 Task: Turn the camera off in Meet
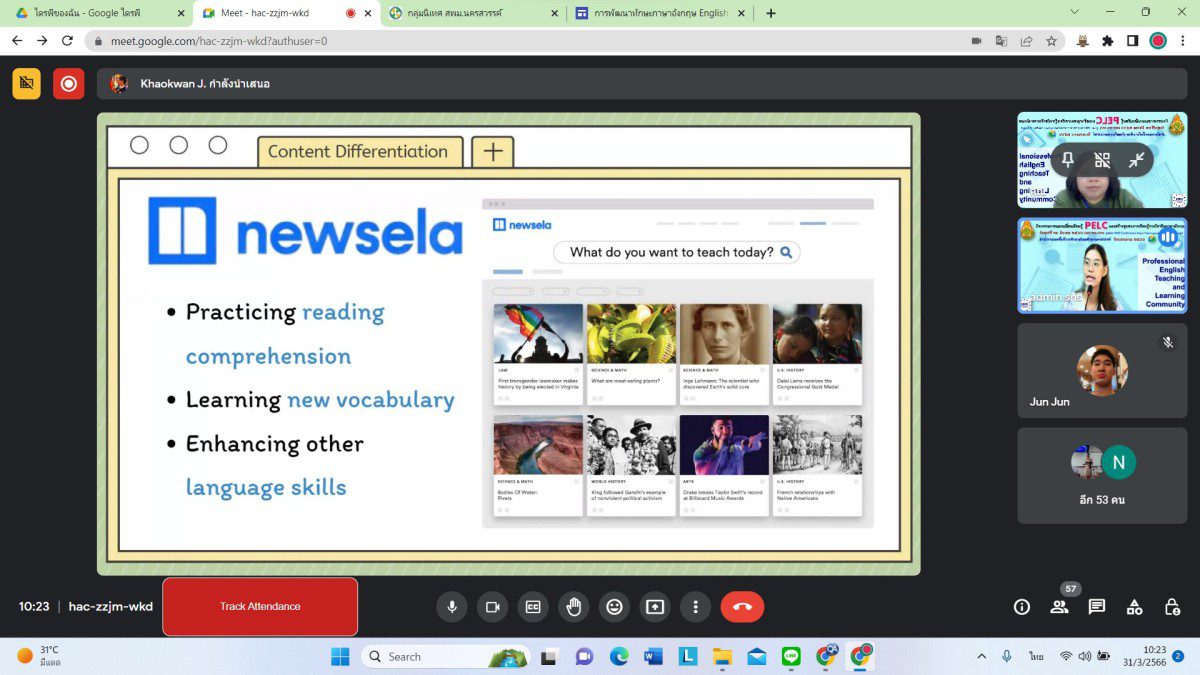click(492, 606)
